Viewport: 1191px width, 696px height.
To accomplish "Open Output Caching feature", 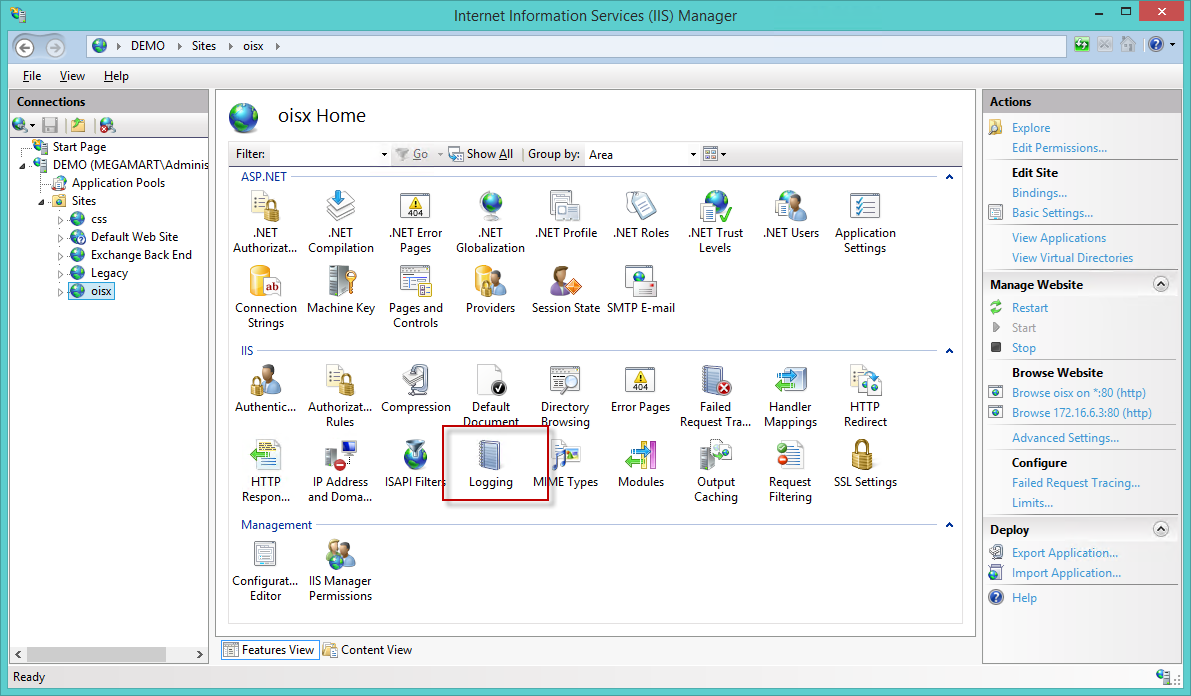I will 716,471.
